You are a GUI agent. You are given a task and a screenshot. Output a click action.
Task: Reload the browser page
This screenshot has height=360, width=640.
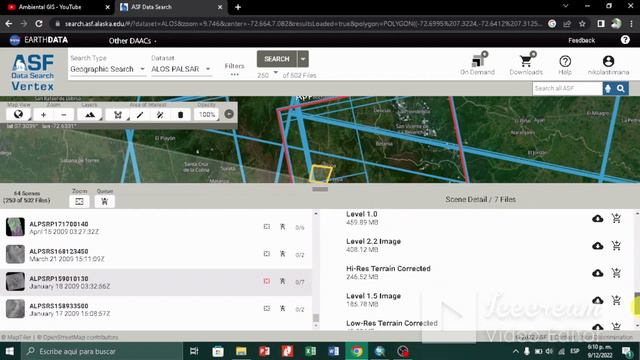pyautogui.click(x=39, y=24)
